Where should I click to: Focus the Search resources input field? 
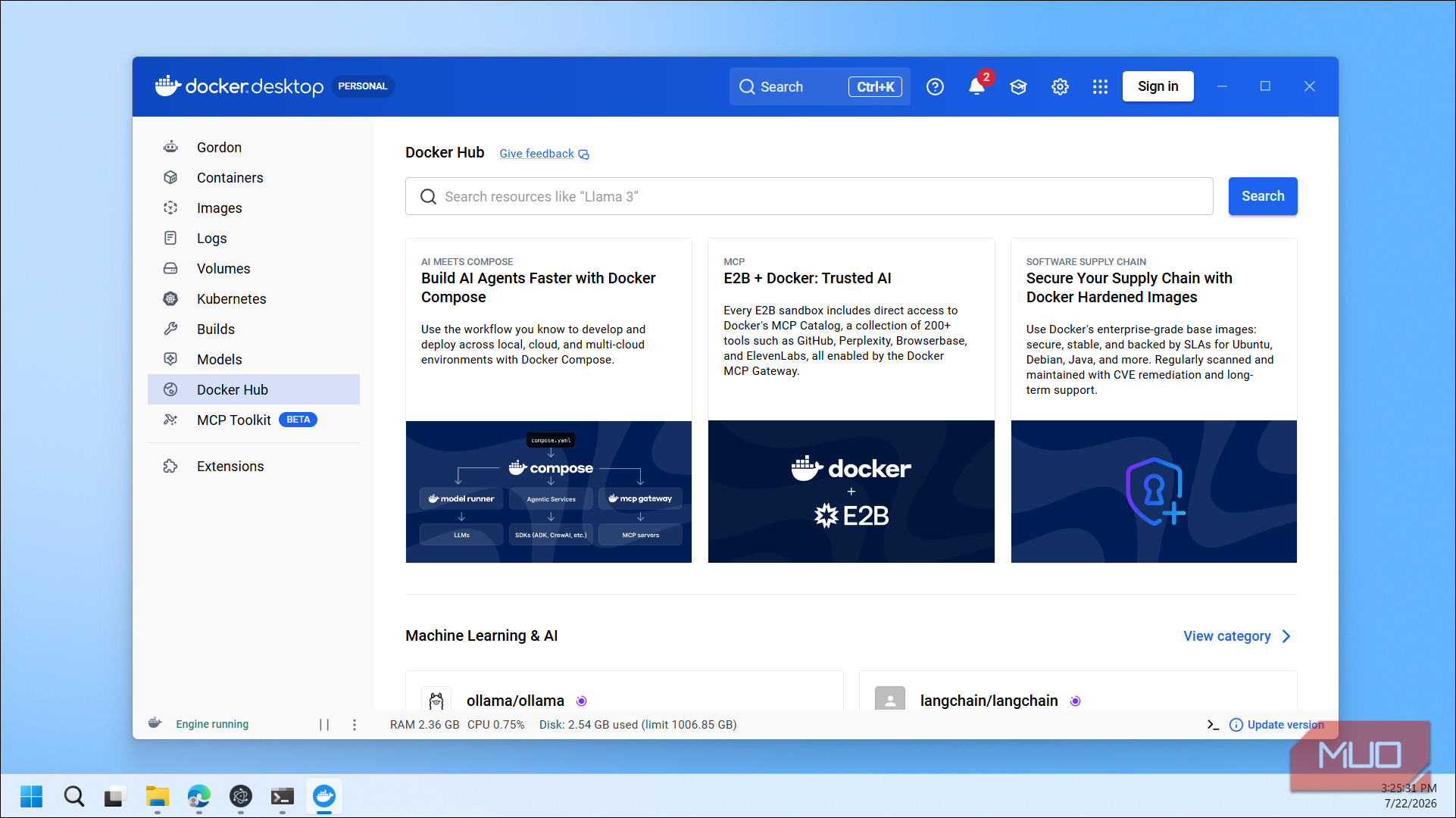coord(809,196)
